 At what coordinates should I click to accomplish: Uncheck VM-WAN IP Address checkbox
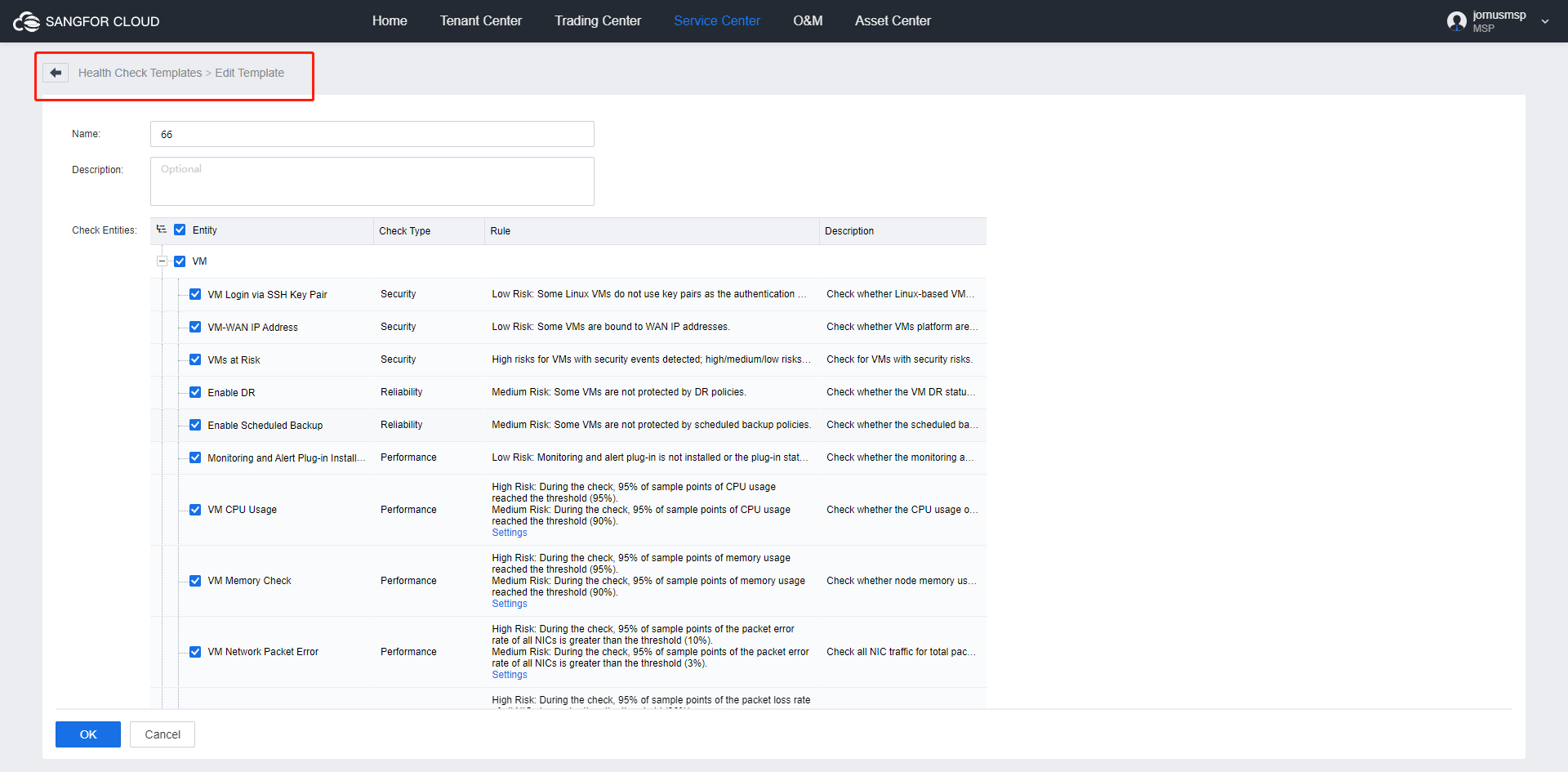click(x=195, y=327)
